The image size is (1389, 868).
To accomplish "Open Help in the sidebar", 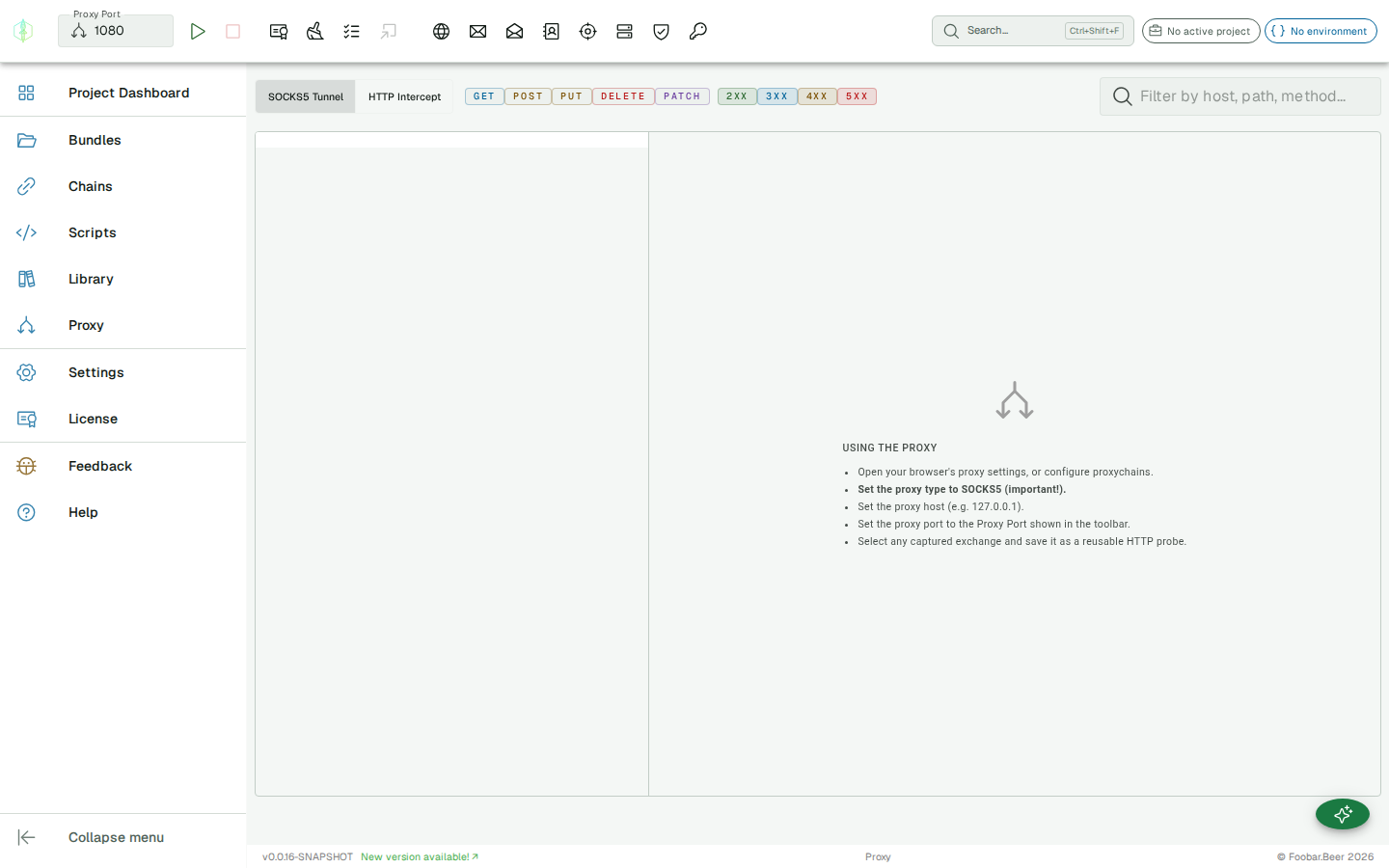I will coord(123,512).
